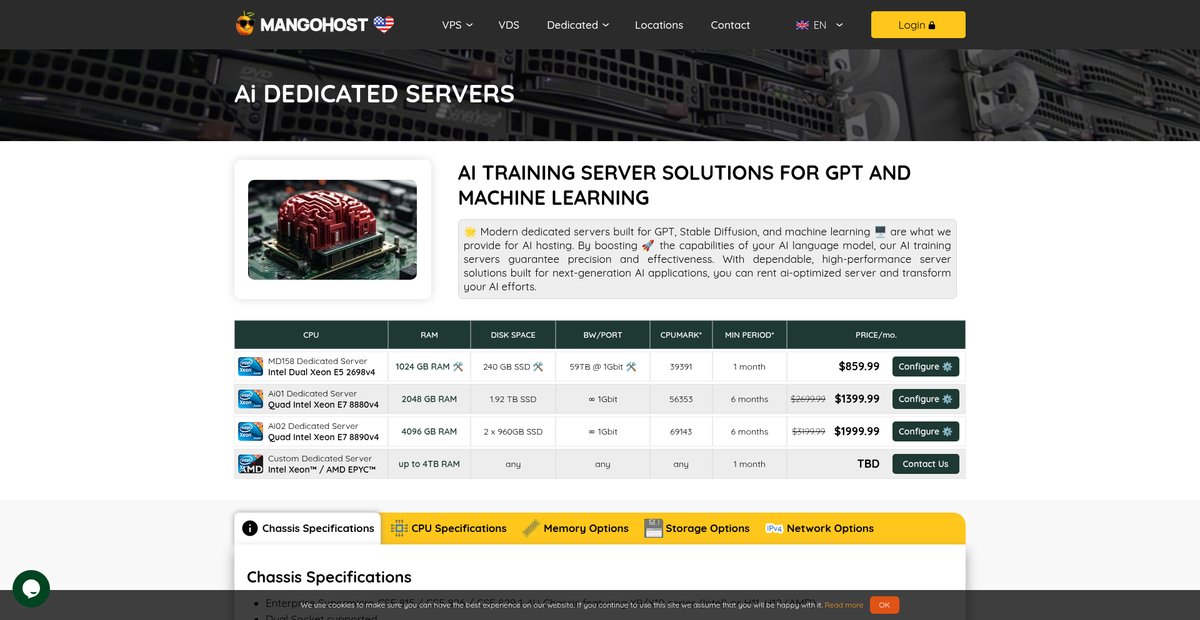Click the BW/PORT column header
The image size is (1200, 620).
coord(603,335)
